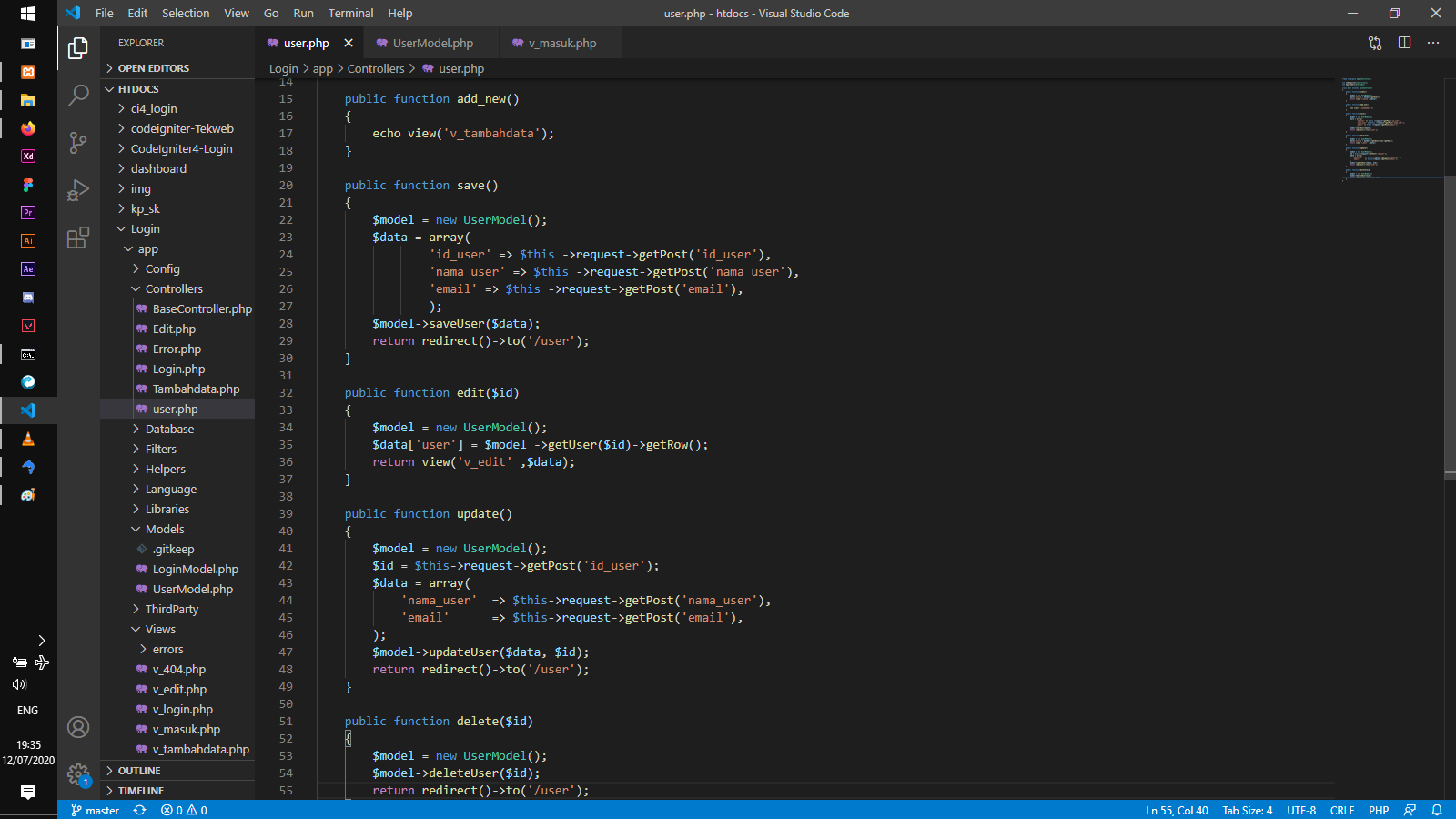Image resolution: width=1456 pixels, height=819 pixels.
Task: Open the editor More Actions menu
Action: tap(1433, 43)
